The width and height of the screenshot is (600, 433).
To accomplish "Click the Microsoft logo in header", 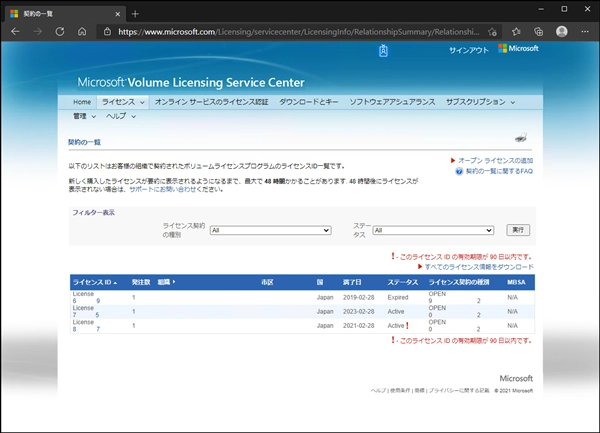I will click(518, 48).
